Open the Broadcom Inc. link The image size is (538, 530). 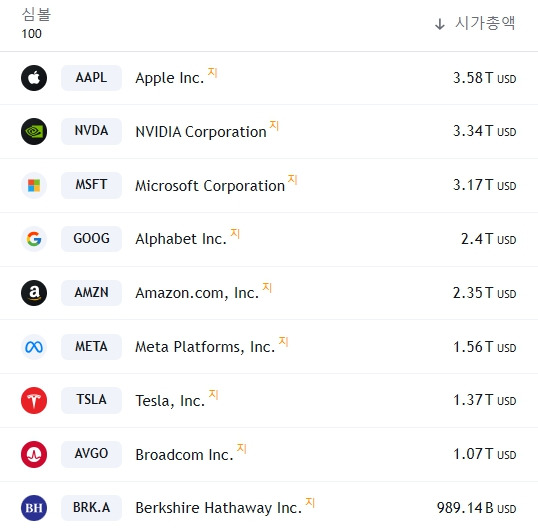pyautogui.click(x=184, y=455)
